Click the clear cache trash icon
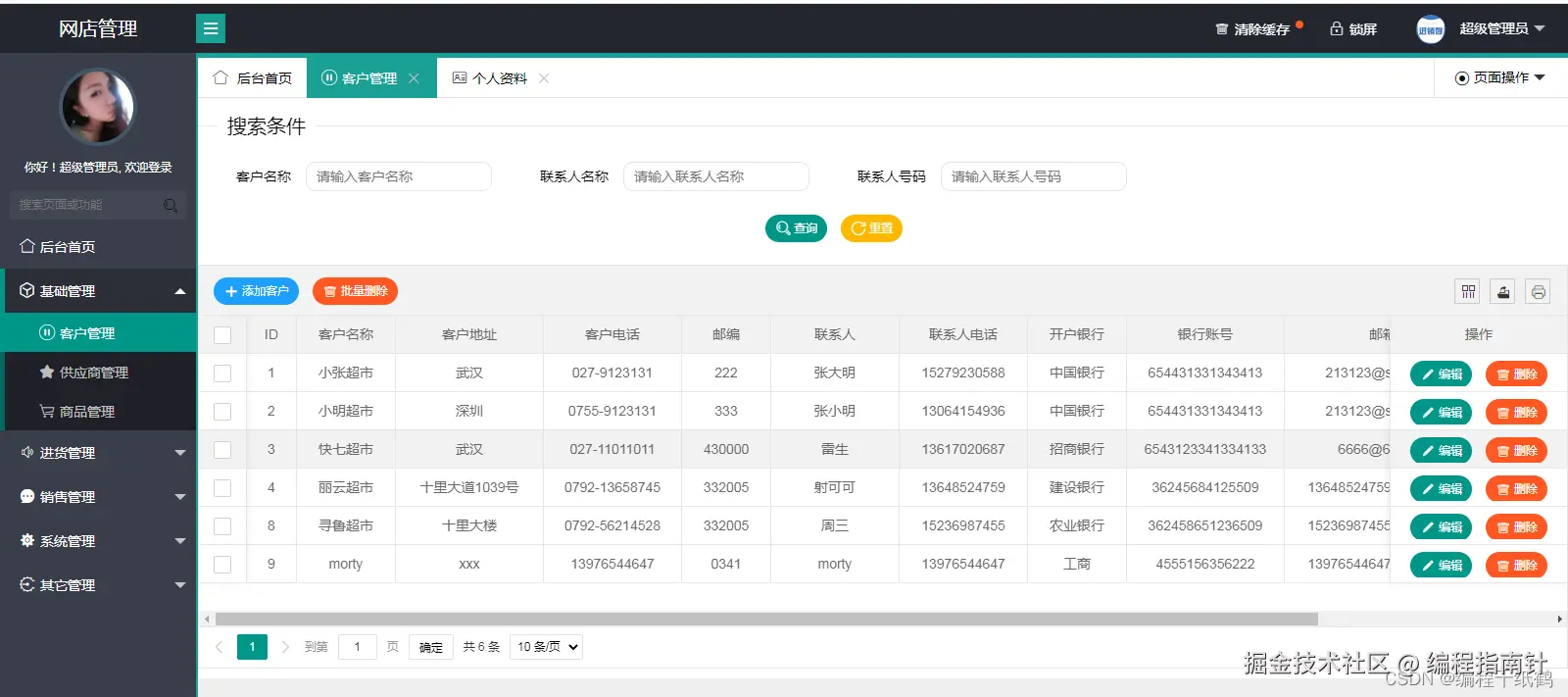Screen dimensions: 1568x697 click(1221, 28)
